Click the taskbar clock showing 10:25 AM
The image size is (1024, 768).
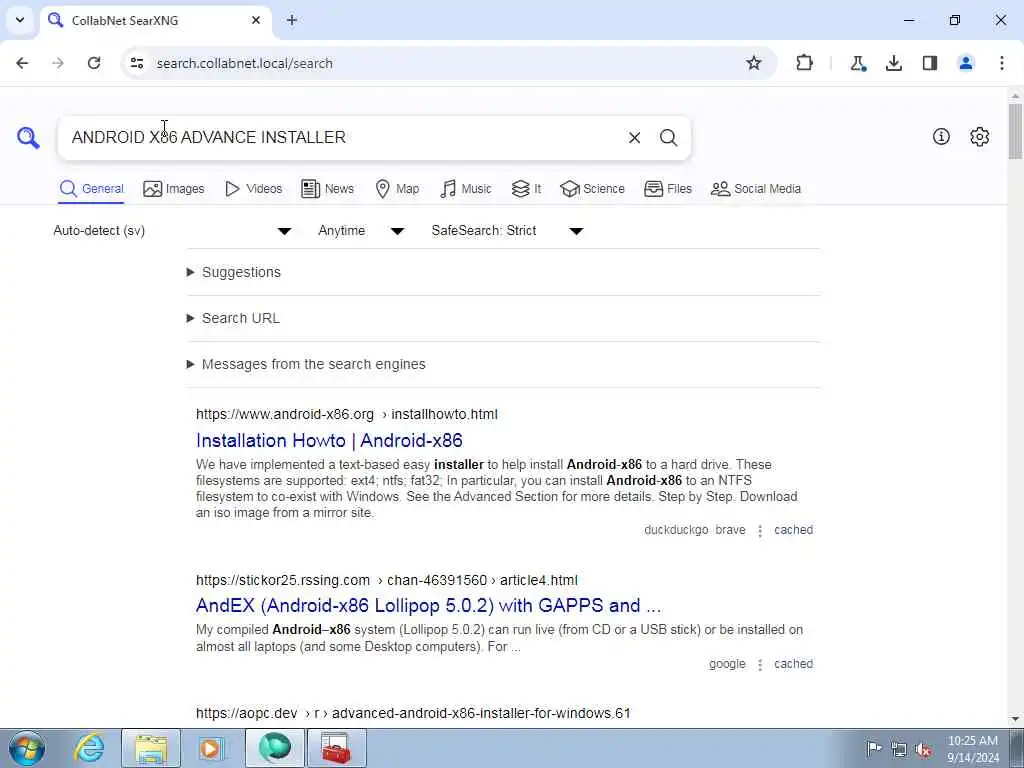(972, 749)
